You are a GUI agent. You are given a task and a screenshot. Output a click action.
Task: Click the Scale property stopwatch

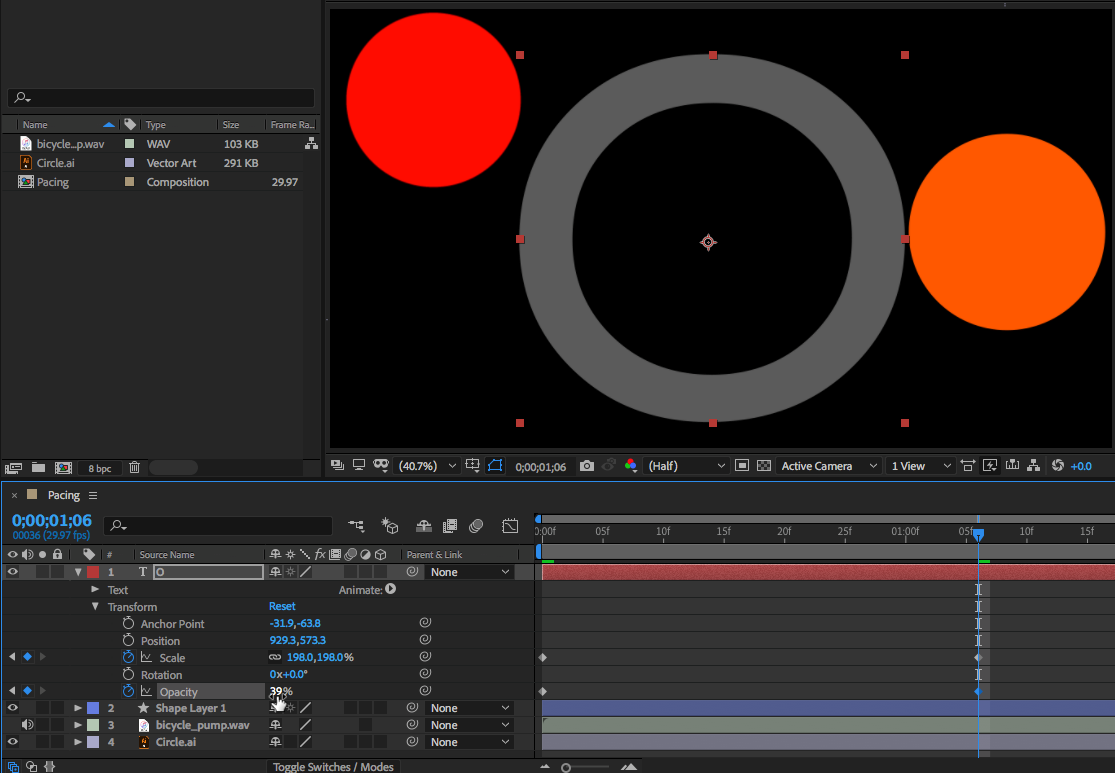point(128,658)
